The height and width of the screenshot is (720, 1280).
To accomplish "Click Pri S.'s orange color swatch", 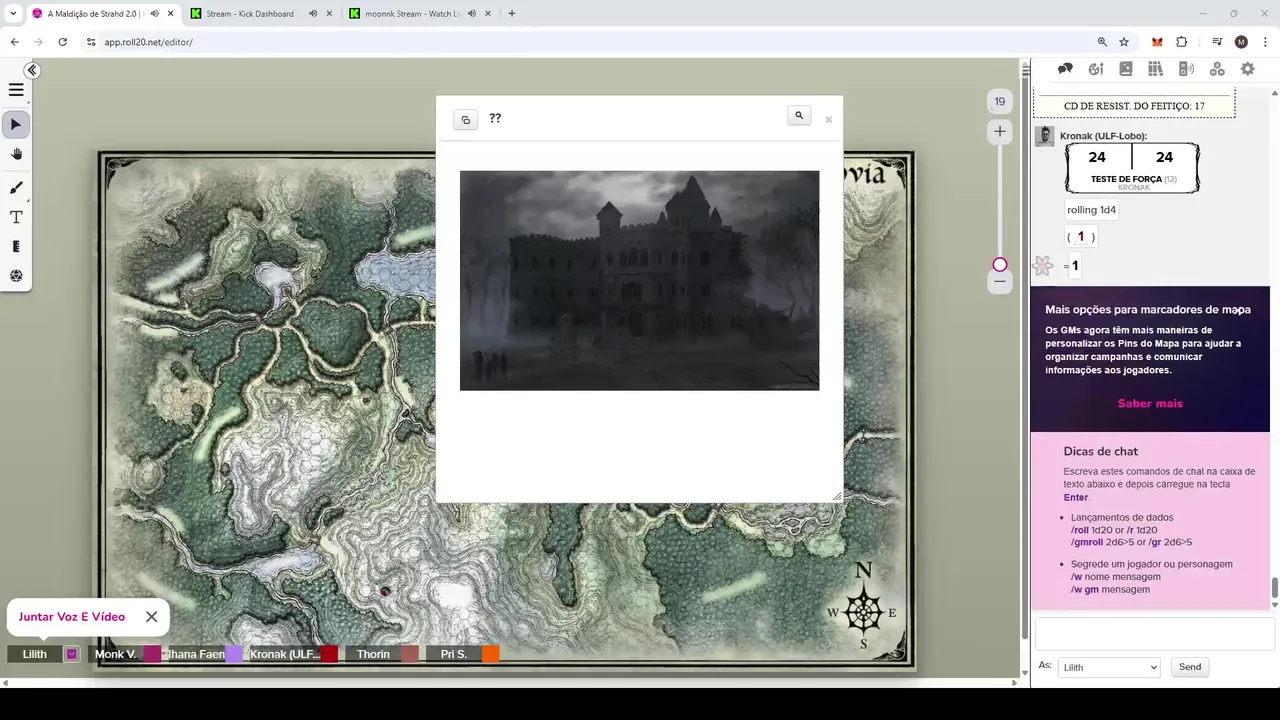I will 491,654.
